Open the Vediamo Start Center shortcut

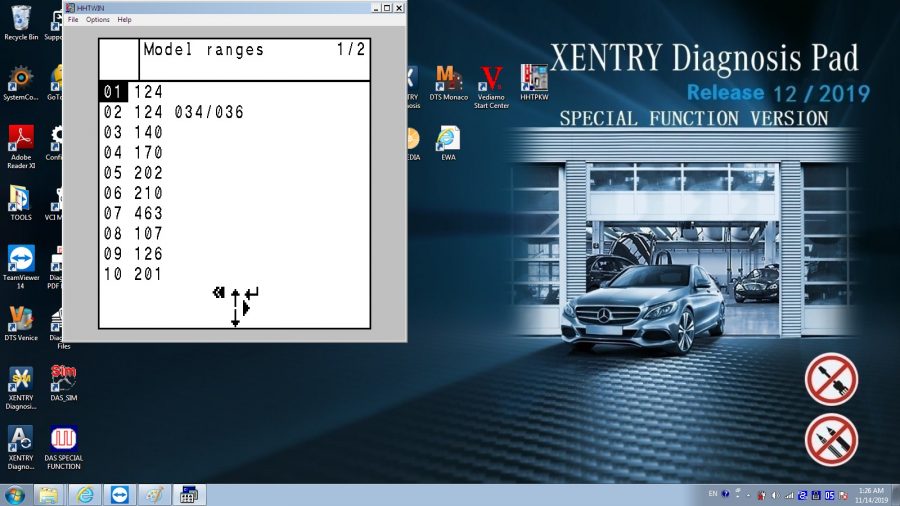point(491,87)
